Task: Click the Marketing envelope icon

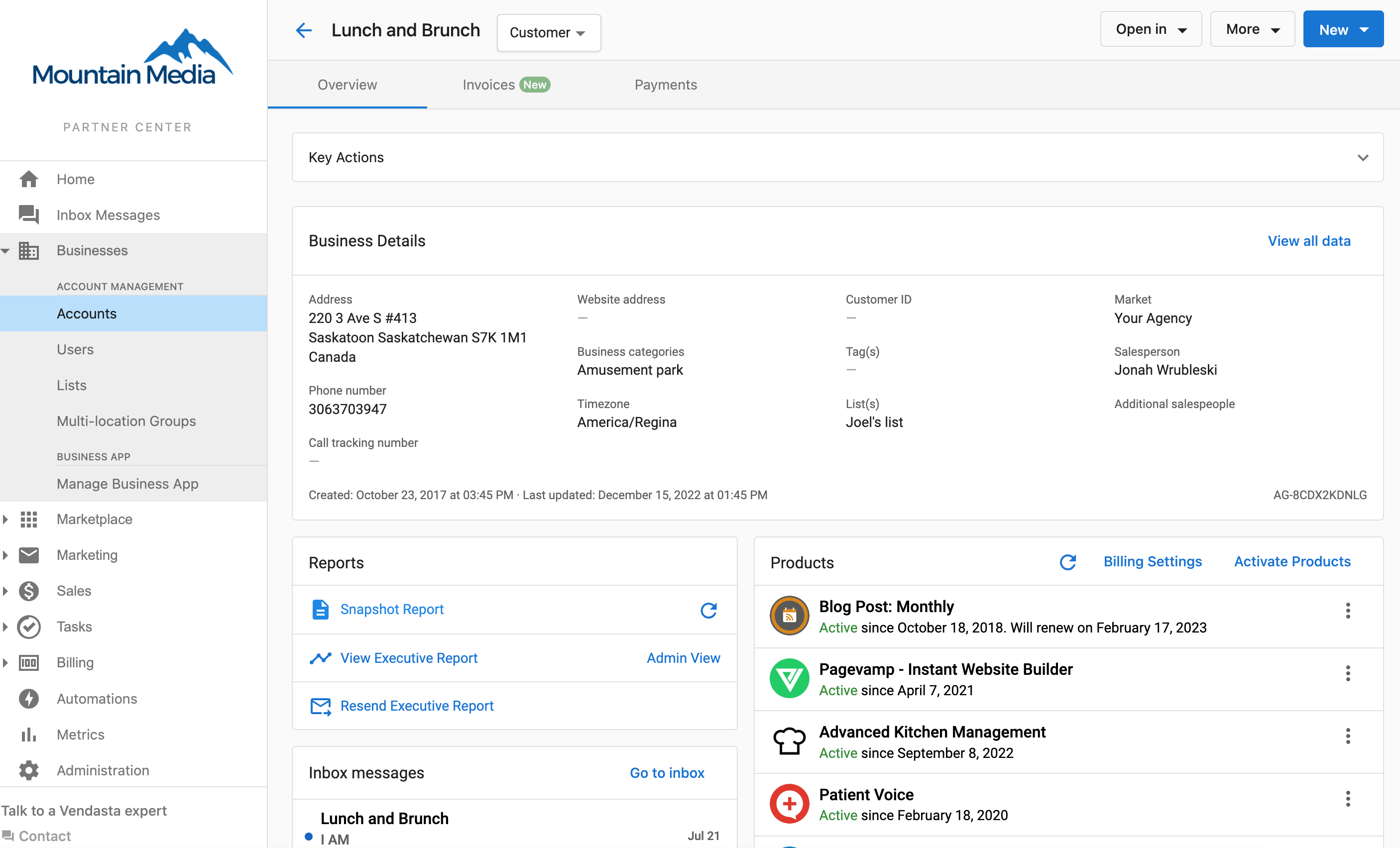Action: [x=28, y=555]
